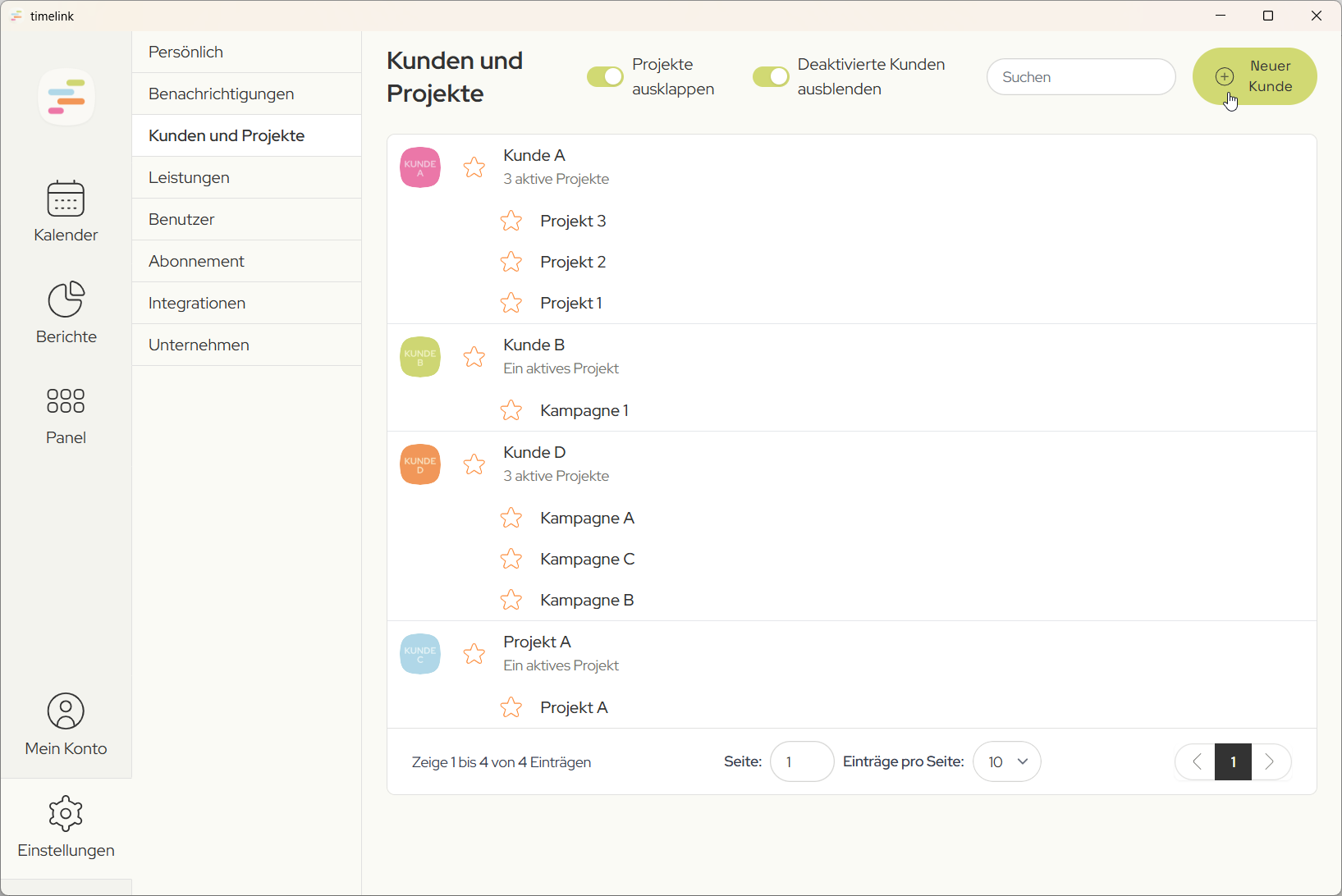
Task: Click Neuer Kunde button
Action: click(1254, 76)
